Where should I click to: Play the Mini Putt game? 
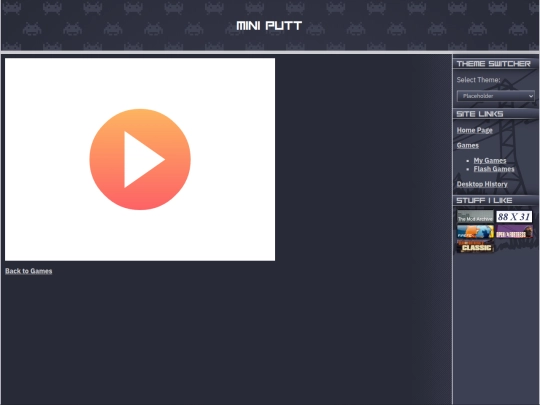[140, 159]
